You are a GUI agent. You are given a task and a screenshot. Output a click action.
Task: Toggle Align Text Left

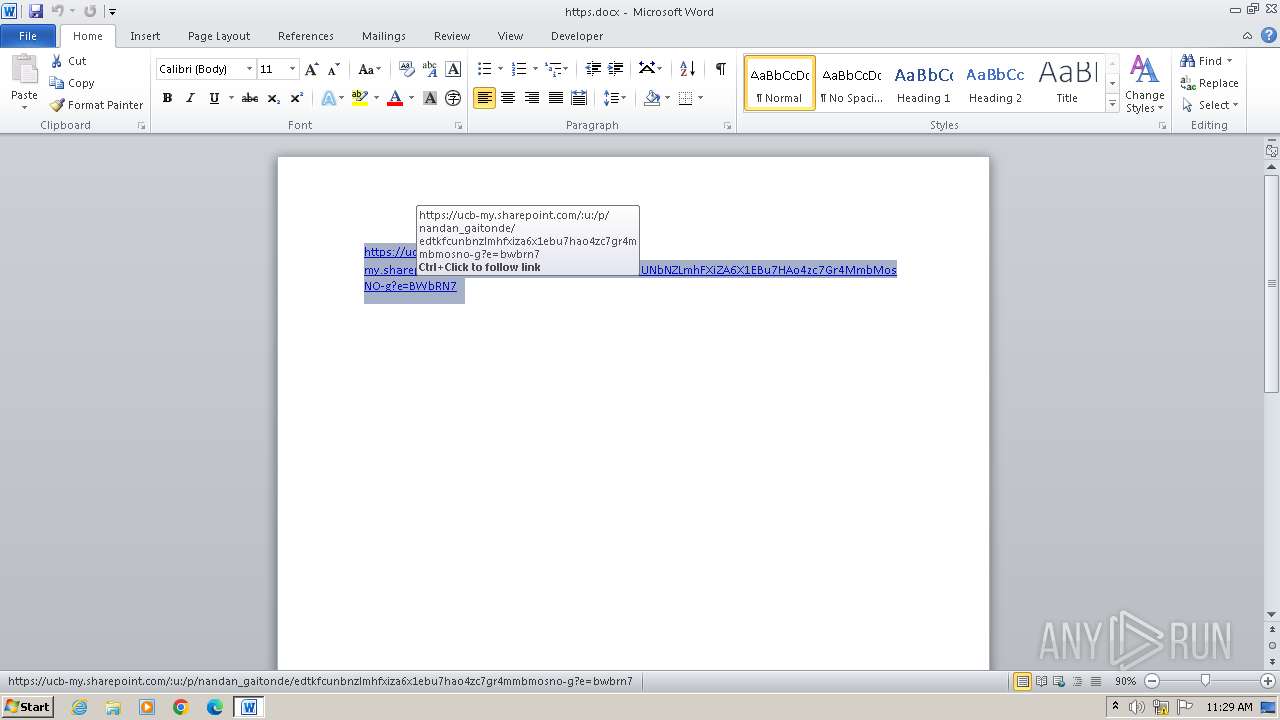484,98
